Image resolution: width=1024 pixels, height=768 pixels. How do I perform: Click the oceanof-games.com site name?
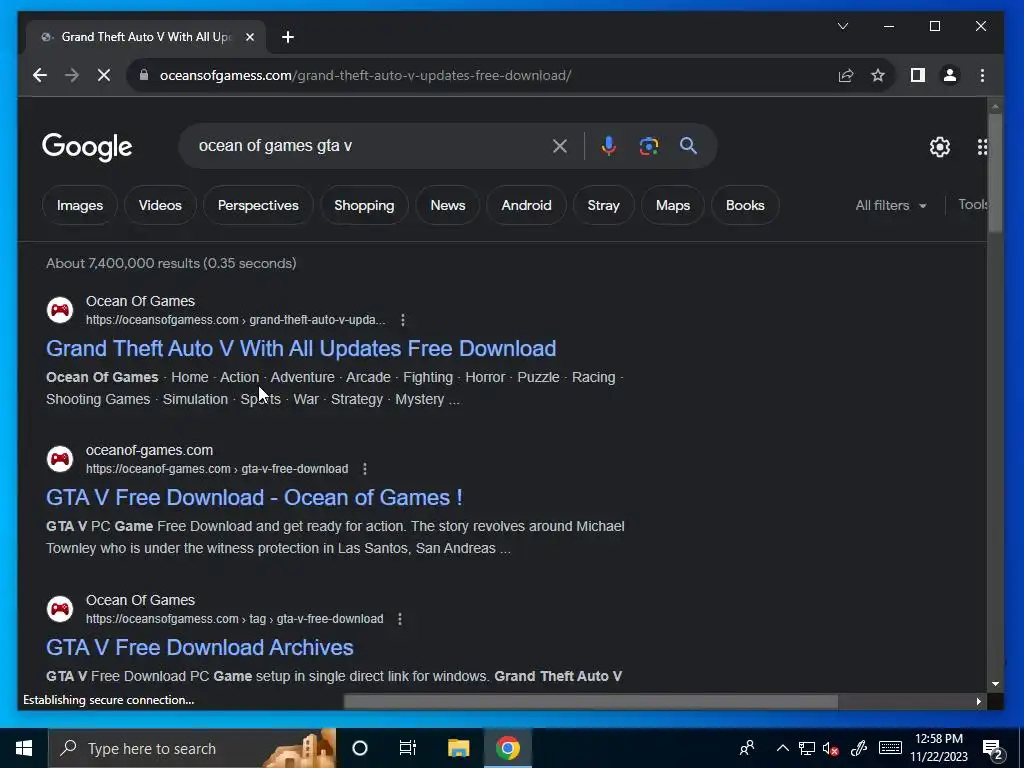pyautogui.click(x=150, y=450)
